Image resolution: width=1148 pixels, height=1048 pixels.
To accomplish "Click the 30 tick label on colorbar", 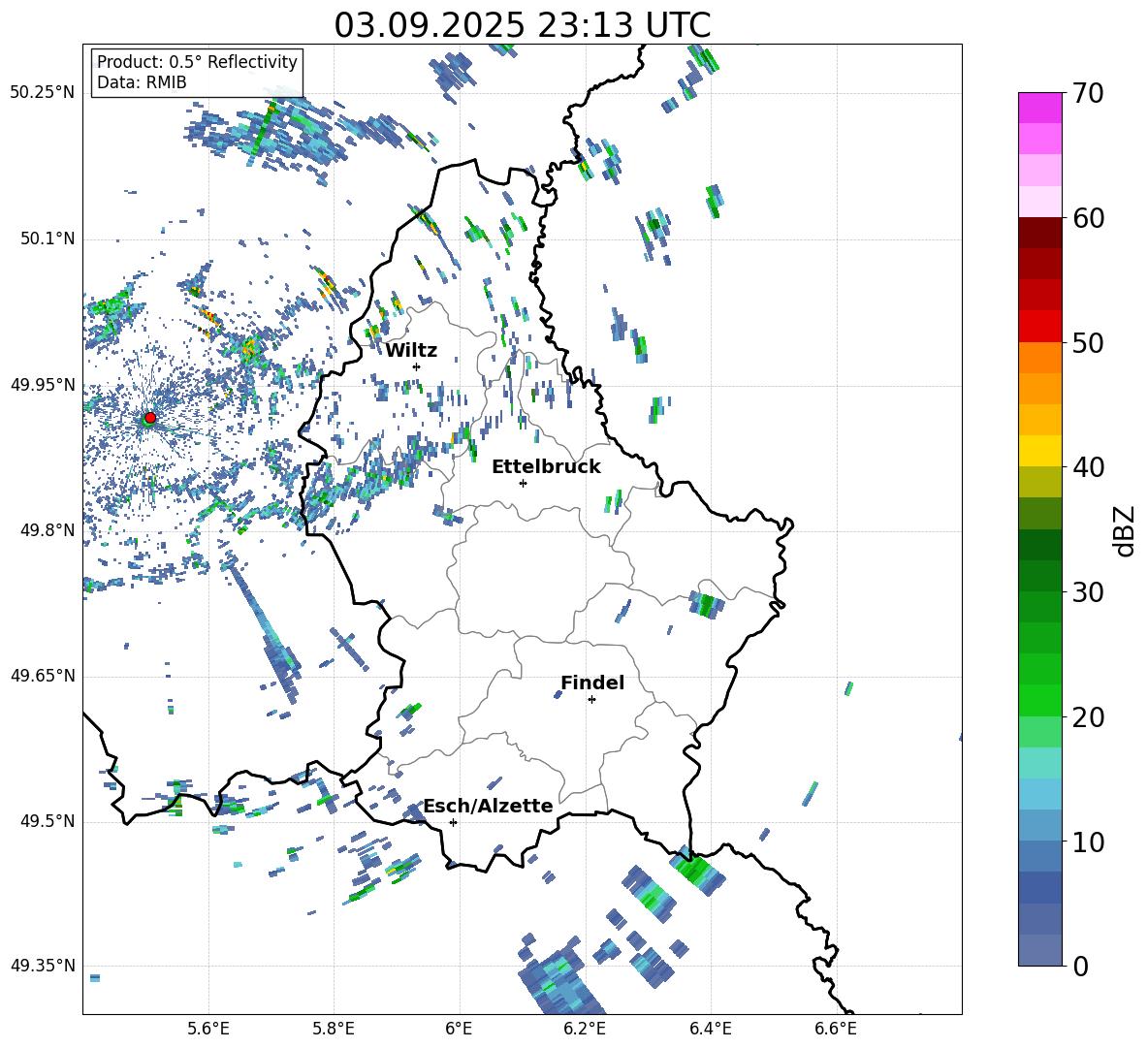I will pyautogui.click(x=1088, y=592).
